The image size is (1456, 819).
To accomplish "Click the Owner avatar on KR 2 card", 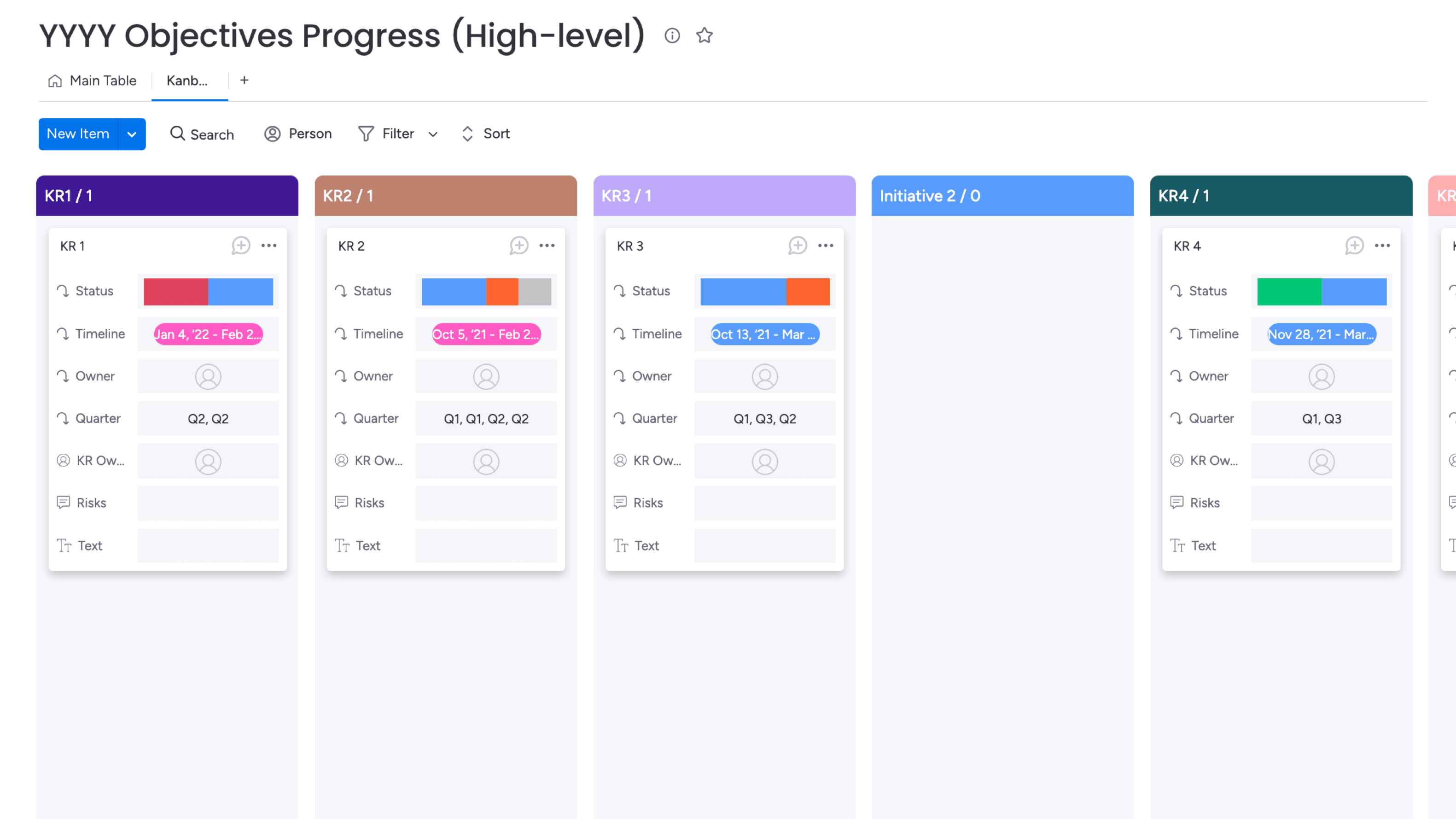I will (486, 375).
